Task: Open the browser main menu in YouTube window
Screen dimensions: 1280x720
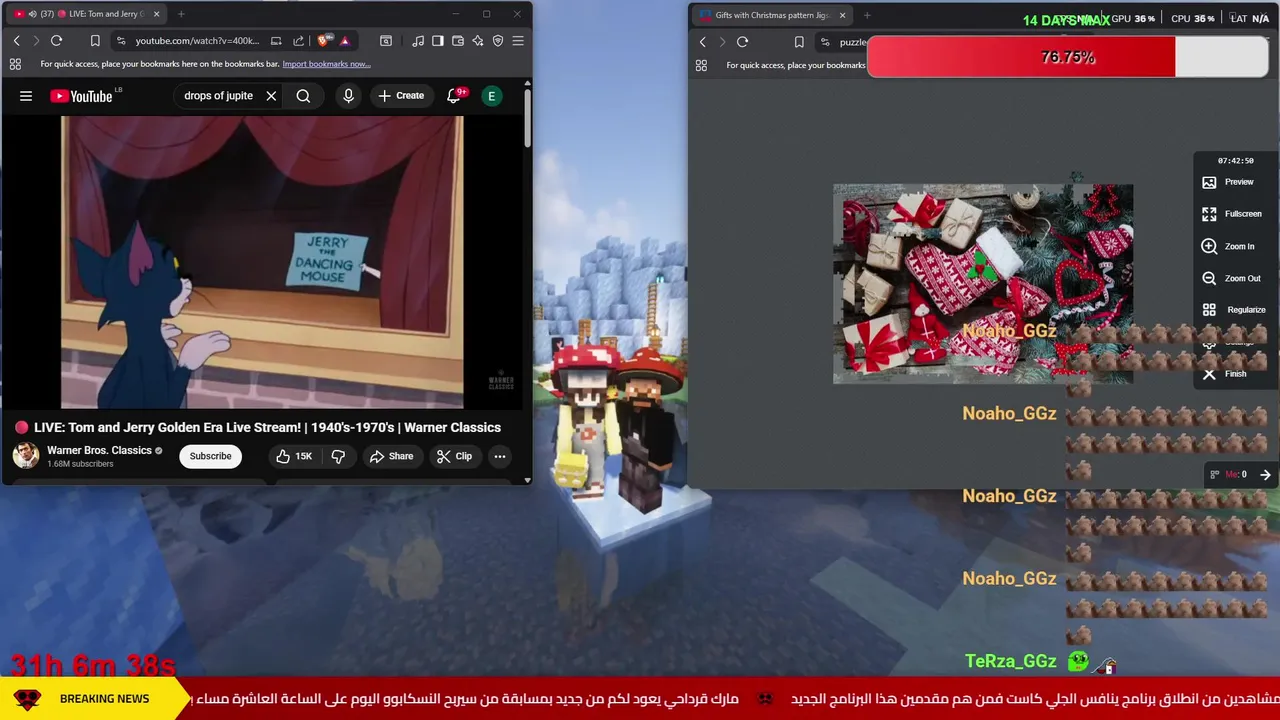Action: (x=518, y=41)
